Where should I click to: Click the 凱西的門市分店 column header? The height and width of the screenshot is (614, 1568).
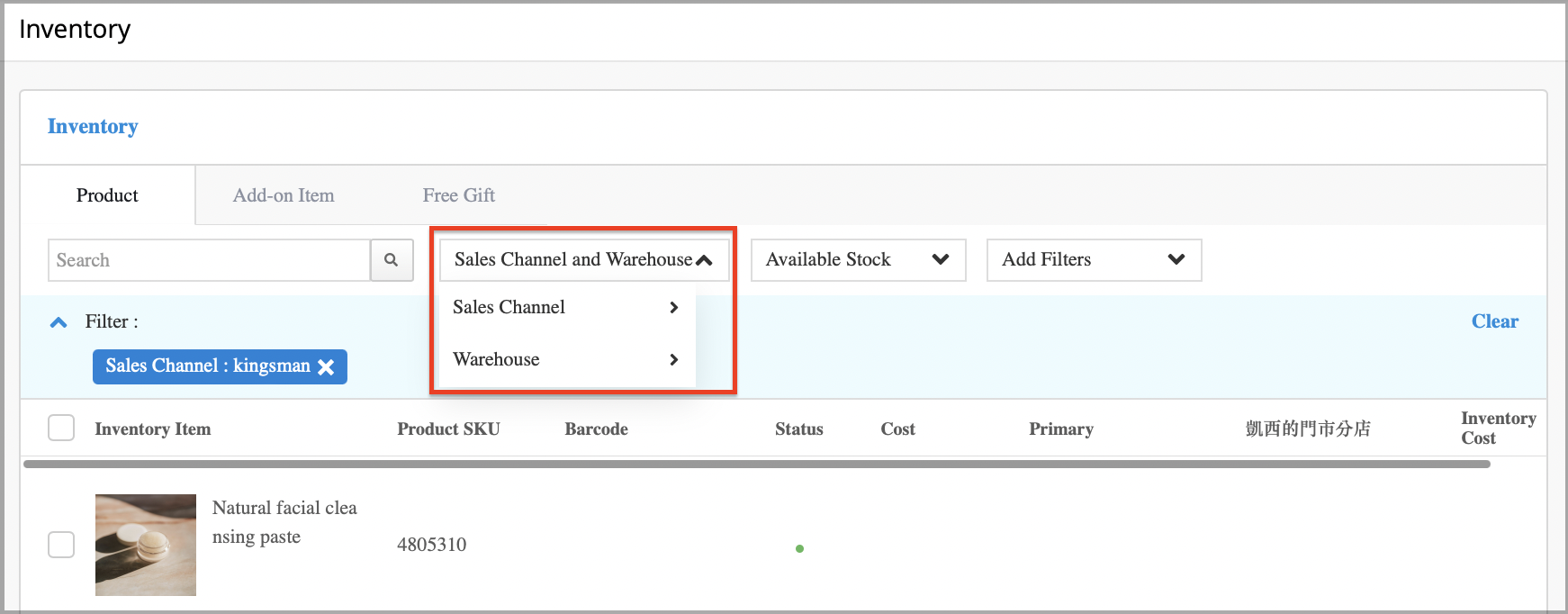click(1308, 429)
